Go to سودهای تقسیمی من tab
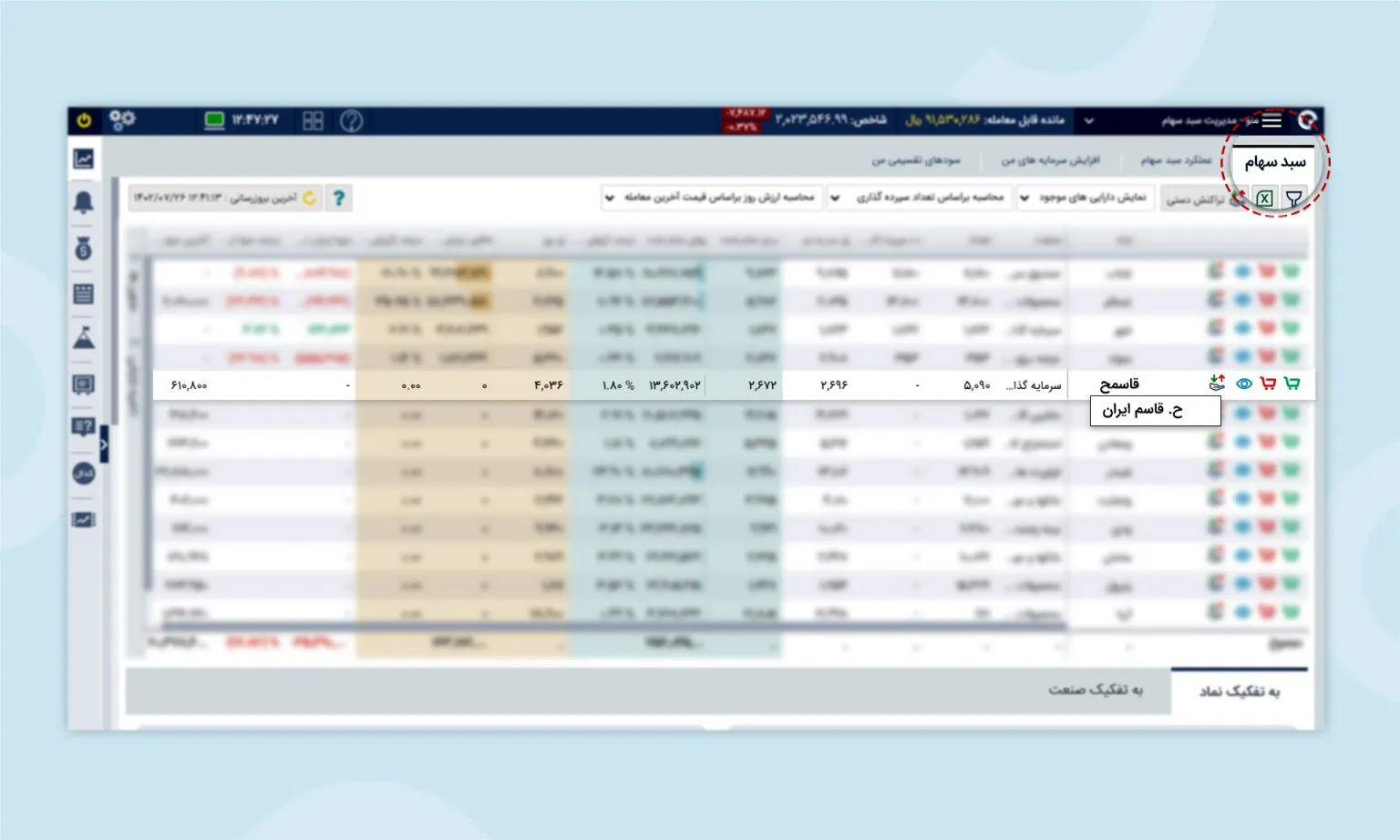Image resolution: width=1400 pixels, height=840 pixels. coord(916,160)
